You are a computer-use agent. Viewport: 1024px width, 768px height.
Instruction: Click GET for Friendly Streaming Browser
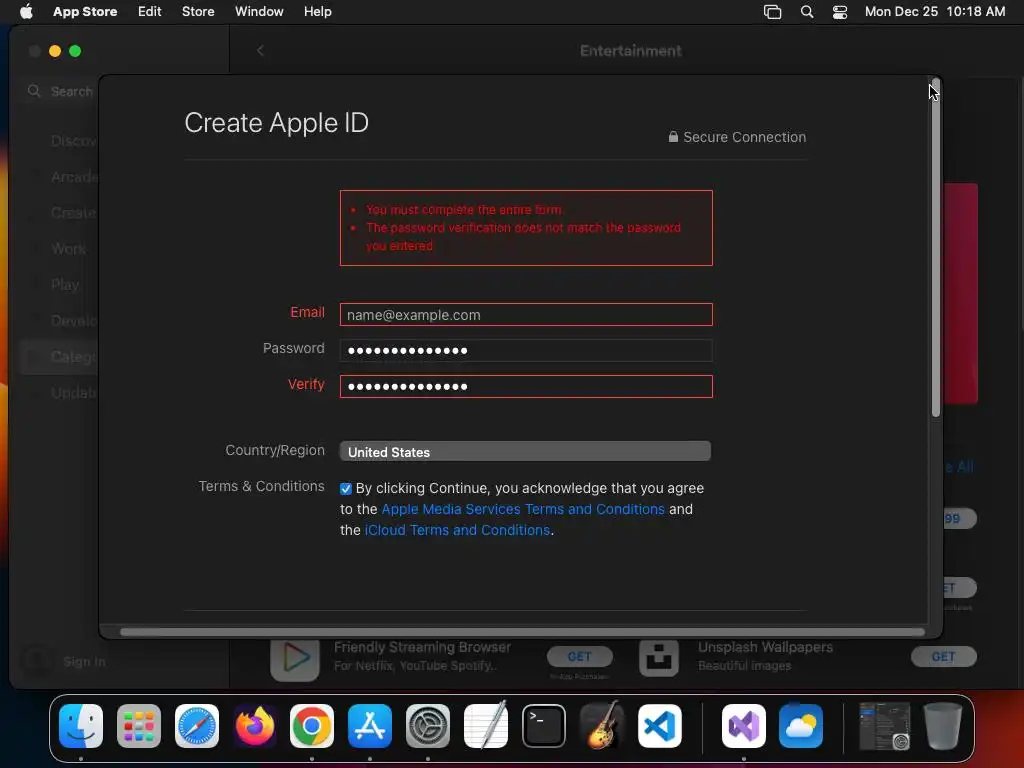(x=579, y=656)
